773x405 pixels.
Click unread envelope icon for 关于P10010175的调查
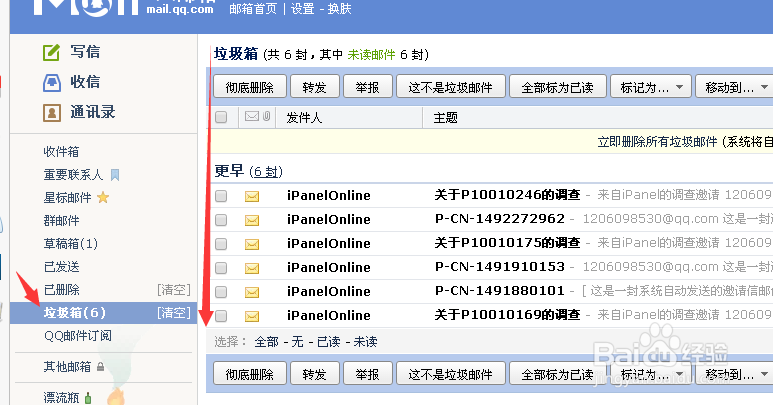click(x=252, y=244)
